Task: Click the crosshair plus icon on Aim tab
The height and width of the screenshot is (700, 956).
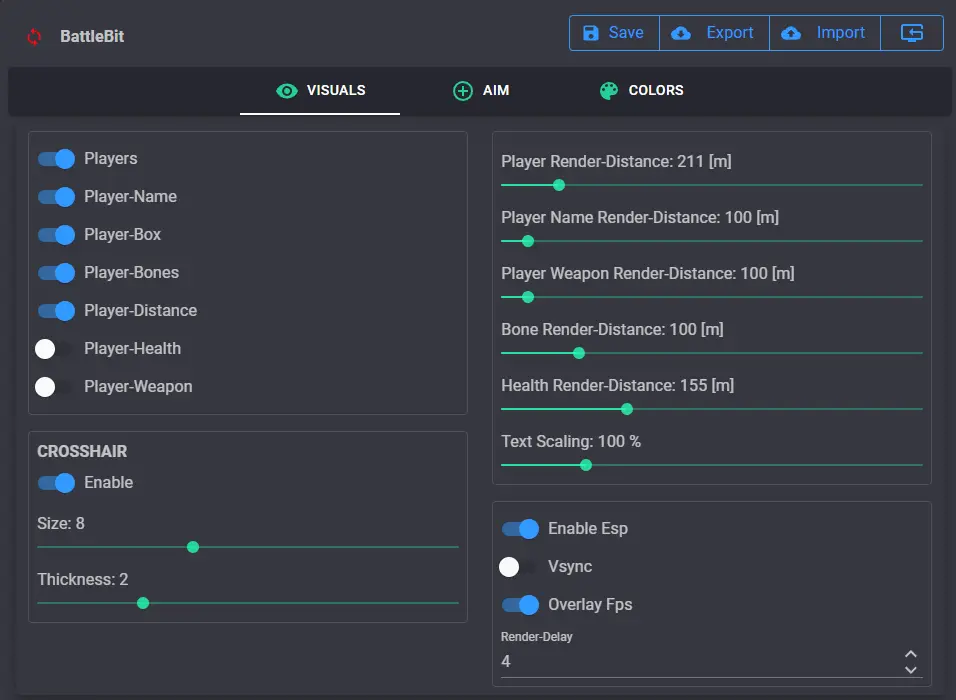Action: click(463, 91)
